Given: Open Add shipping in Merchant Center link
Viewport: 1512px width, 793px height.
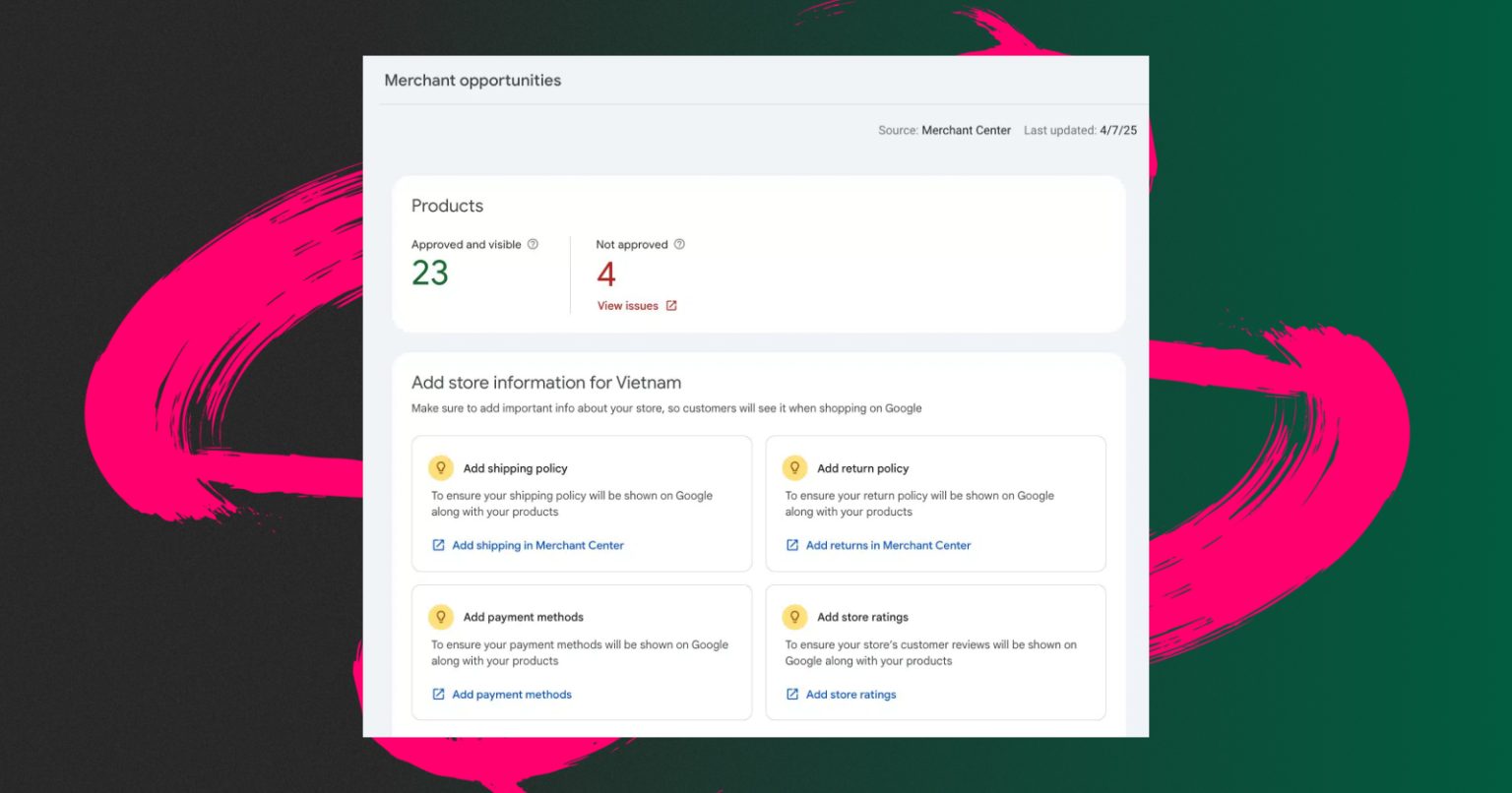Looking at the screenshot, I should tap(537, 545).
